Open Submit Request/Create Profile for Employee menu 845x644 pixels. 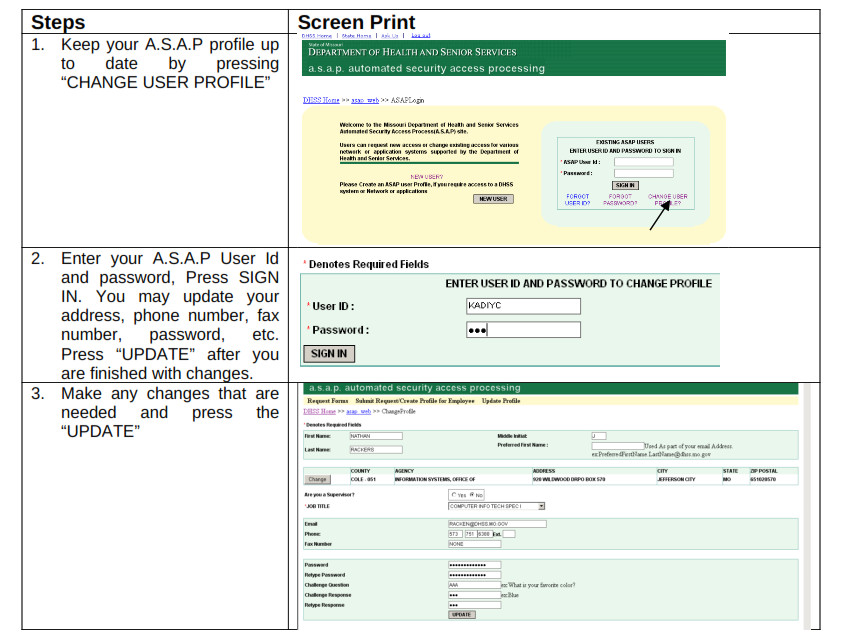[x=414, y=401]
